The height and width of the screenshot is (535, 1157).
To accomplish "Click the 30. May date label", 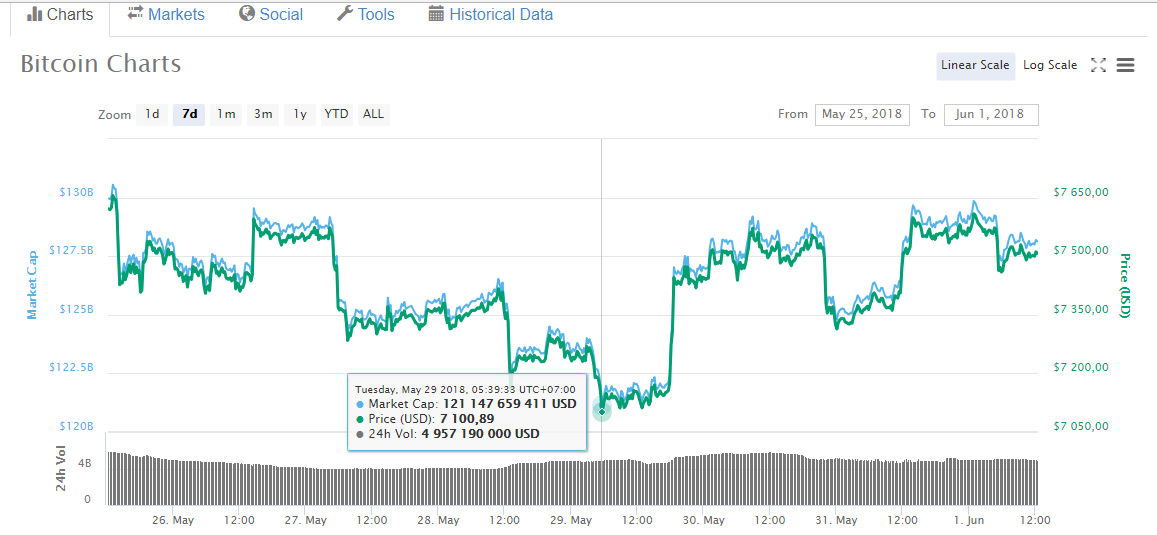I will [704, 520].
